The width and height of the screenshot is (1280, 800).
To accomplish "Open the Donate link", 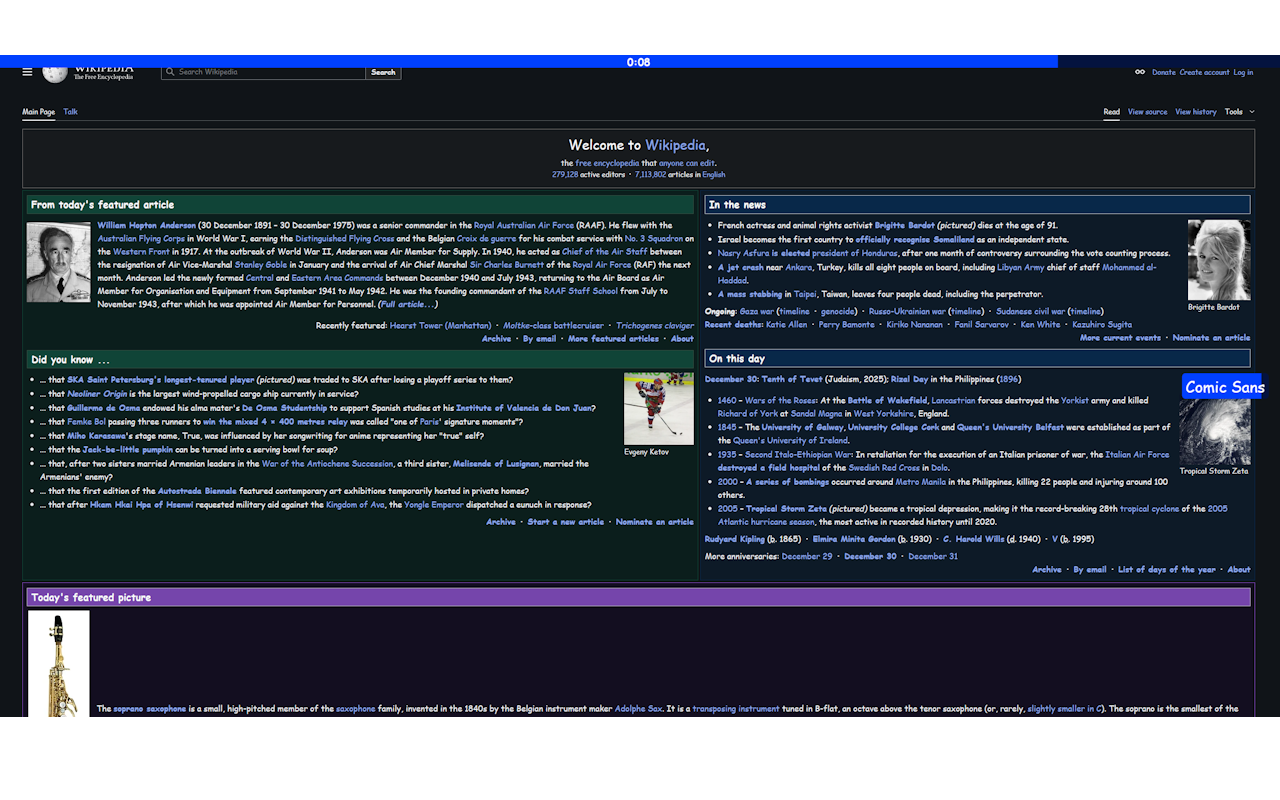I will [x=1164, y=72].
